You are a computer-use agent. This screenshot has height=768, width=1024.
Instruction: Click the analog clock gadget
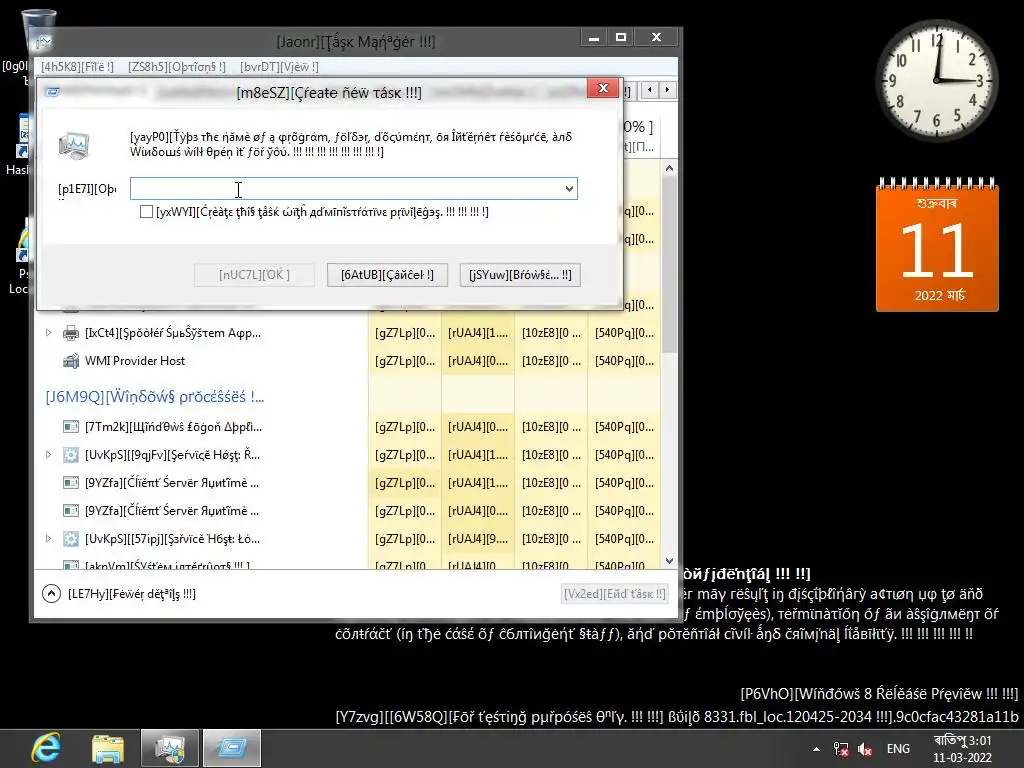pyautogui.click(x=936, y=80)
